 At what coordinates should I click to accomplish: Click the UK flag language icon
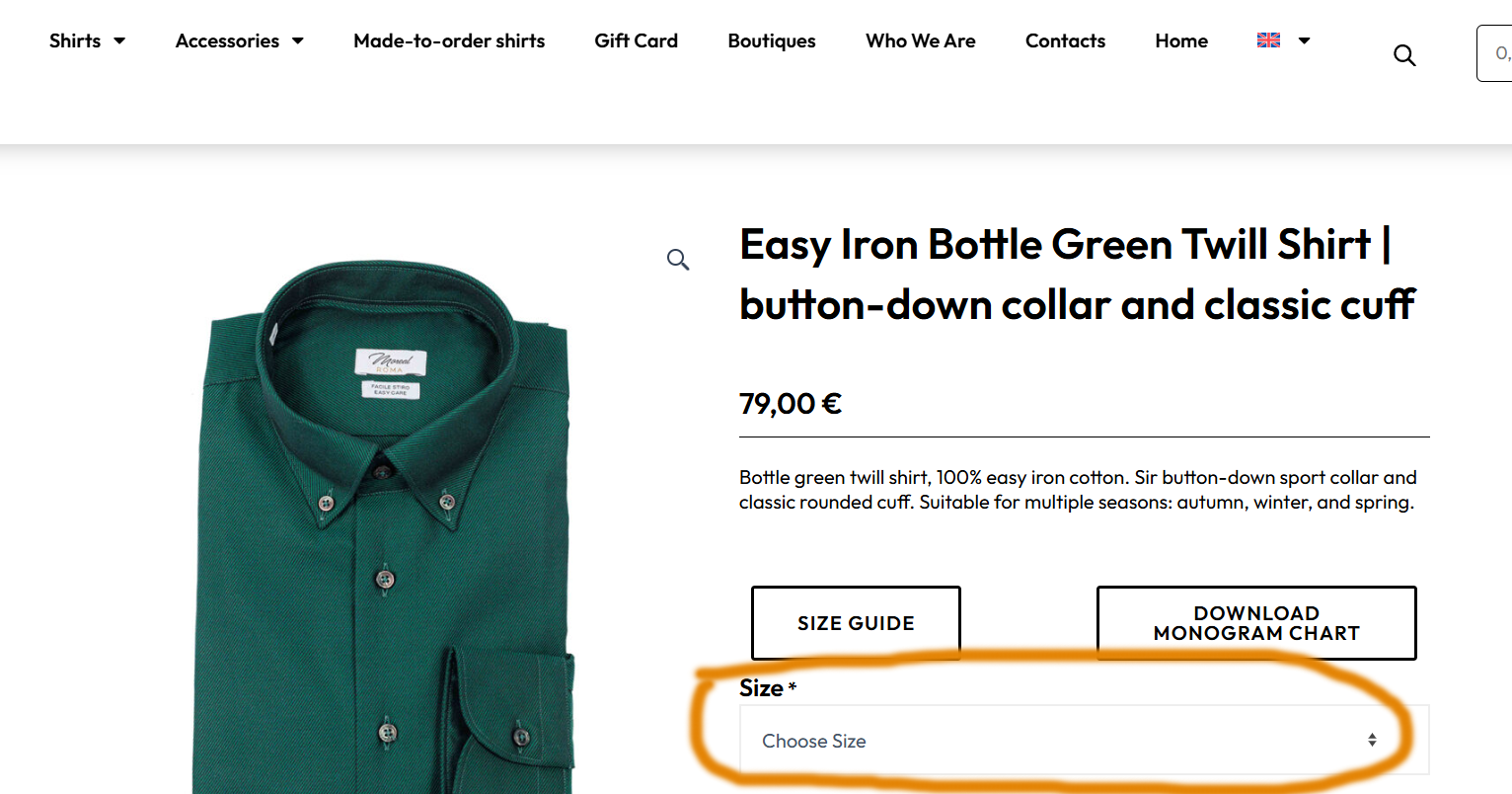[1268, 40]
